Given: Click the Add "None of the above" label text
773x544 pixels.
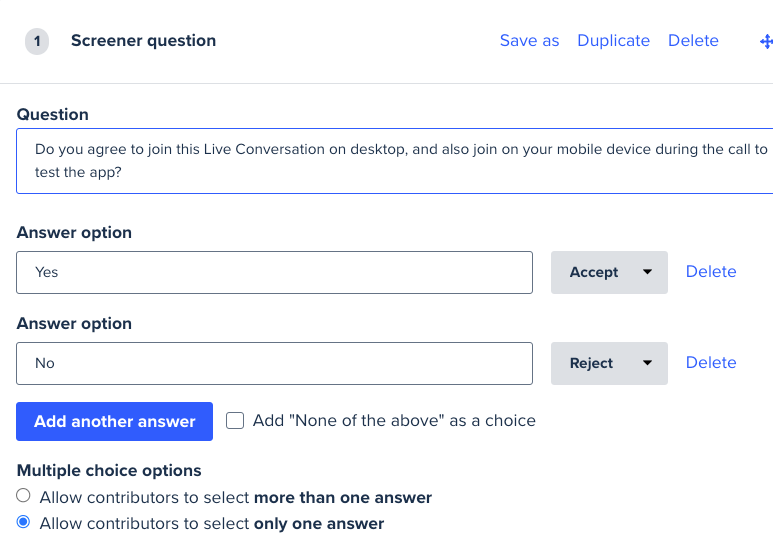Looking at the screenshot, I should [394, 421].
